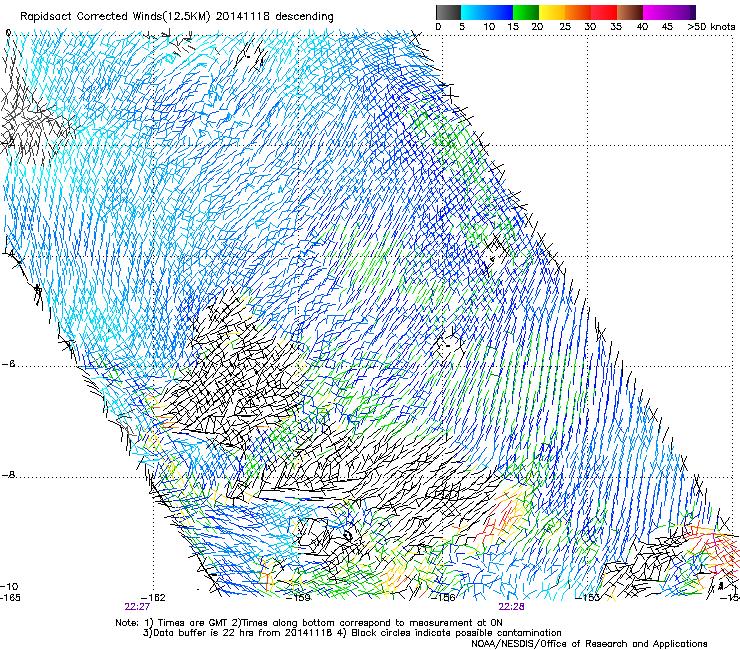Click the '-8' latitude axis label
This screenshot has height=650, width=740.
(x=8, y=474)
